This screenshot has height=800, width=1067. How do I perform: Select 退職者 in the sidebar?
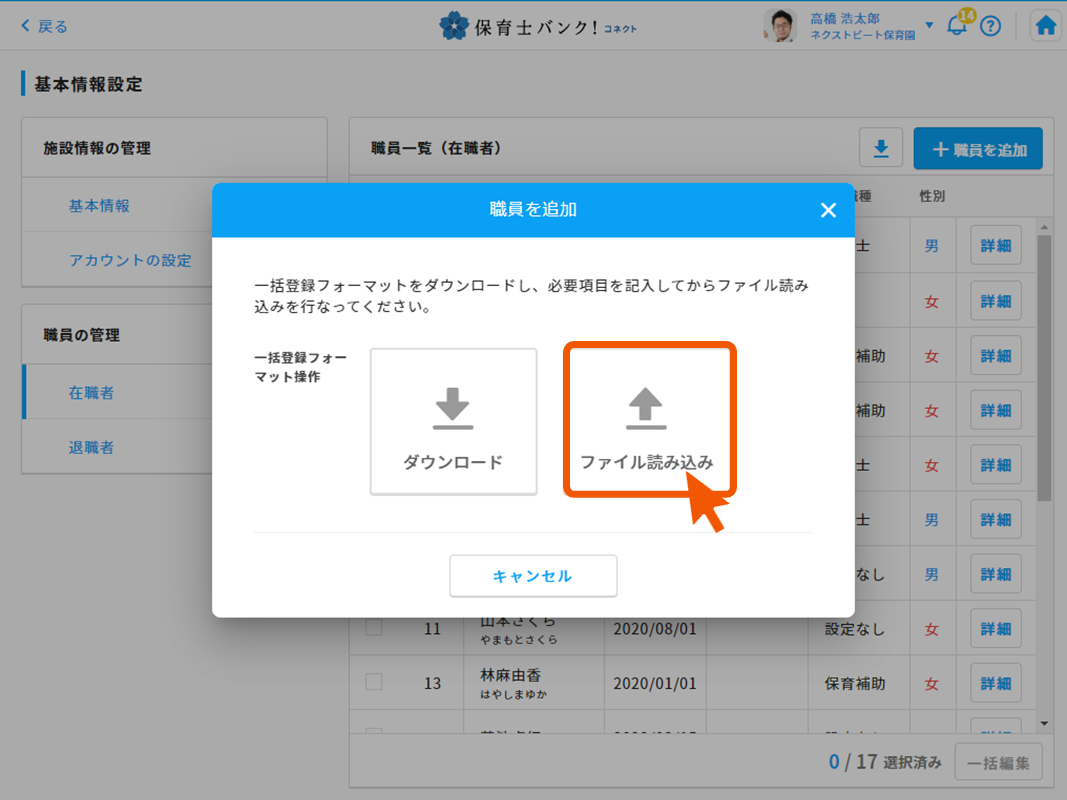click(x=91, y=447)
